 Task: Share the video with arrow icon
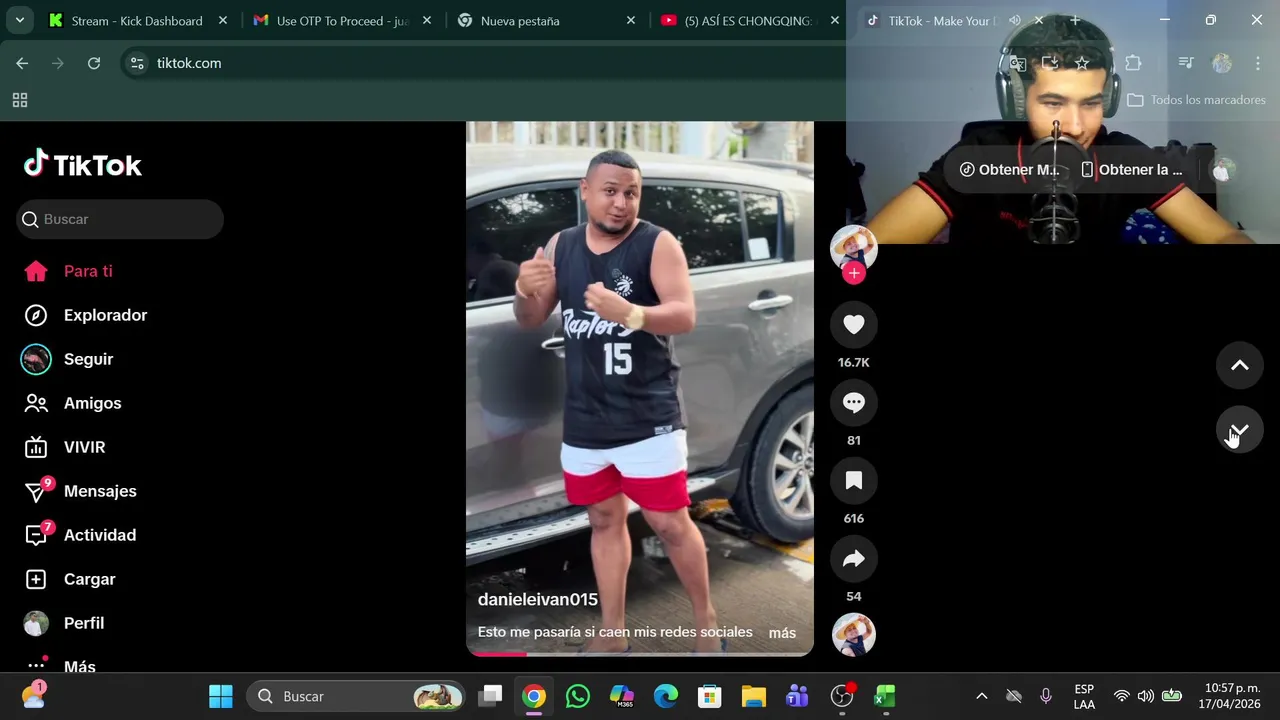pos(854,558)
